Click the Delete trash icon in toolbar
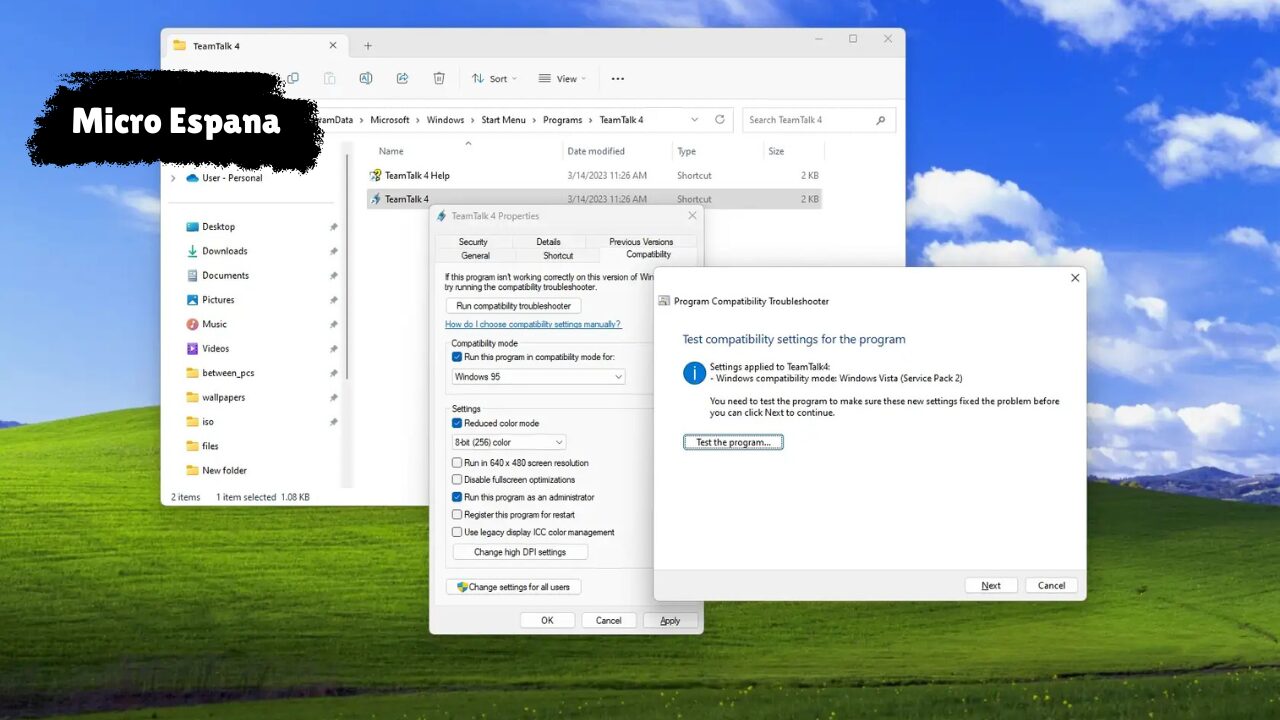The width and height of the screenshot is (1280, 720). point(439,78)
